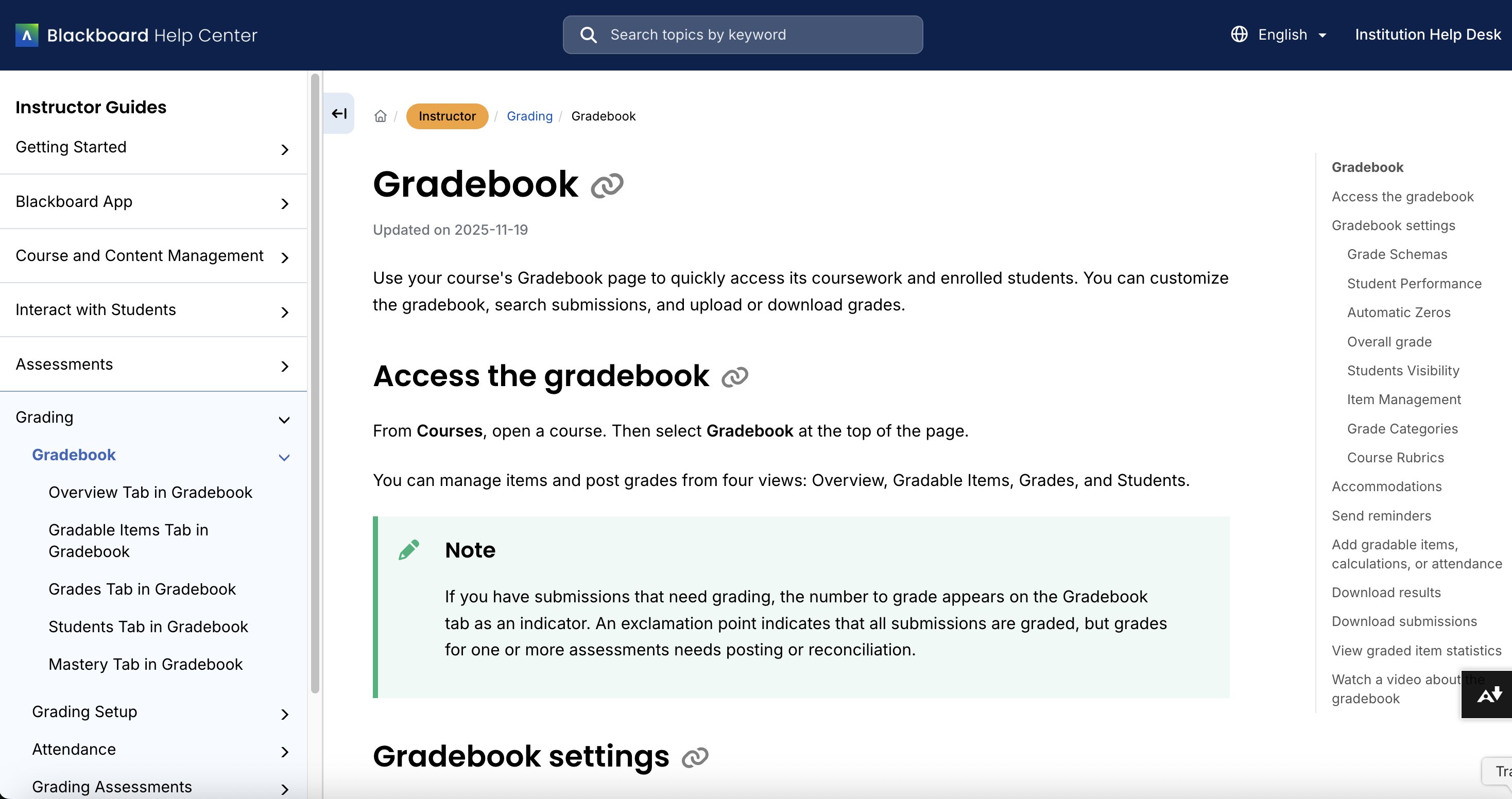Image resolution: width=1512 pixels, height=799 pixels.
Task: Open the Institution Help Desk link
Action: pyautogui.click(x=1428, y=34)
